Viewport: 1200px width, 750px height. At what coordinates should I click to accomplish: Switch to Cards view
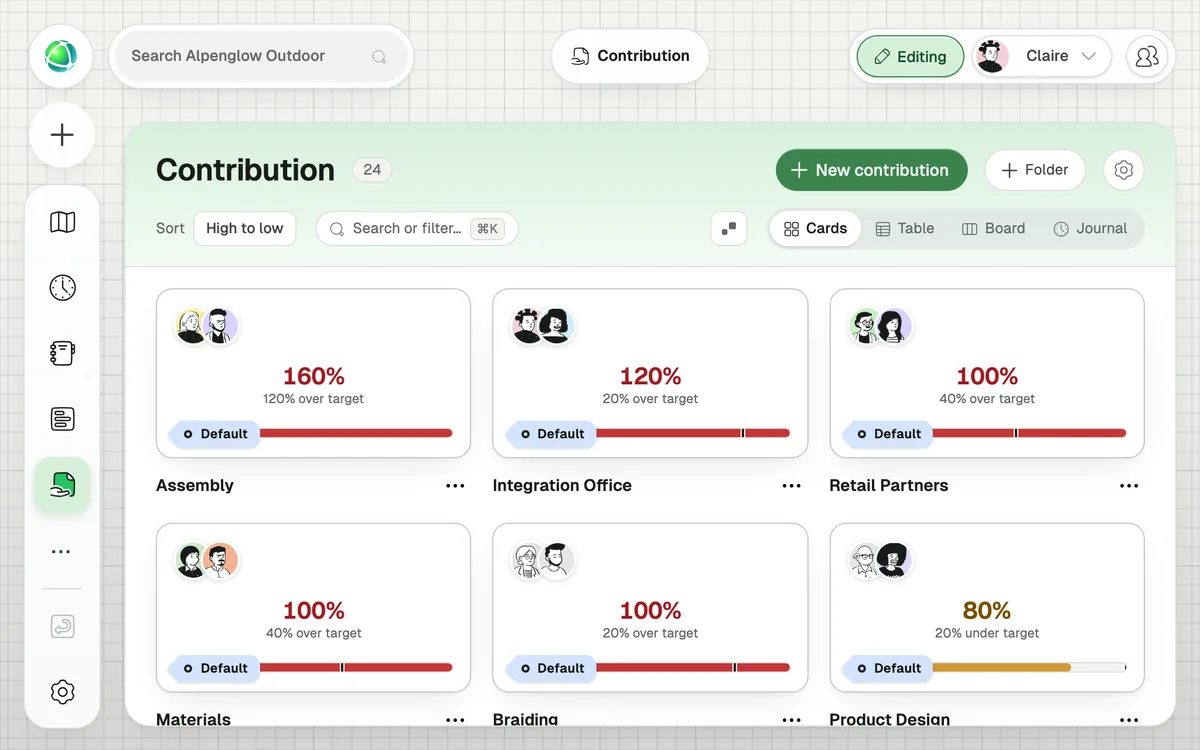815,228
